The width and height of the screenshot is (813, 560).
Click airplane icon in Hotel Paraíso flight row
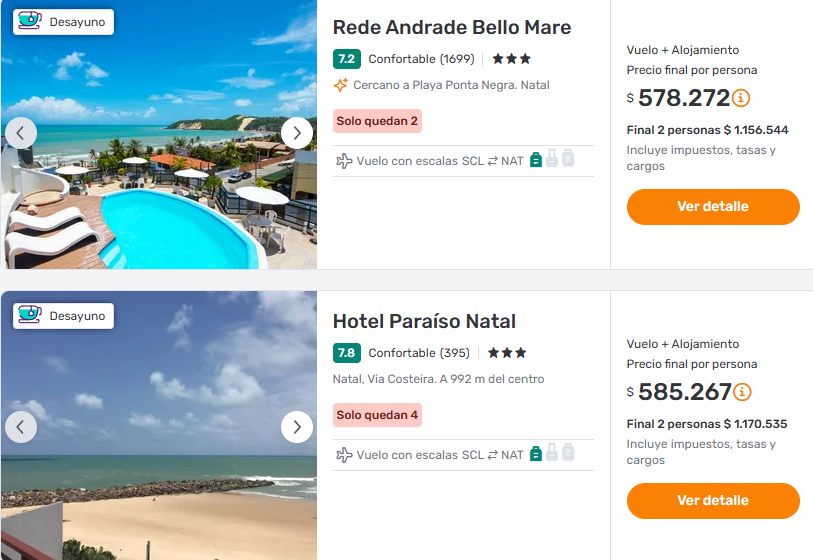(344, 454)
